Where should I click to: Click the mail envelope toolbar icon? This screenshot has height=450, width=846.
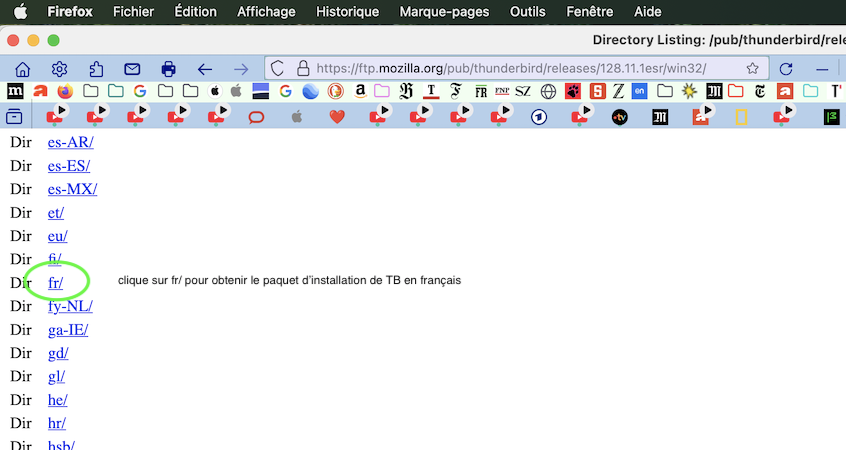pos(132,69)
